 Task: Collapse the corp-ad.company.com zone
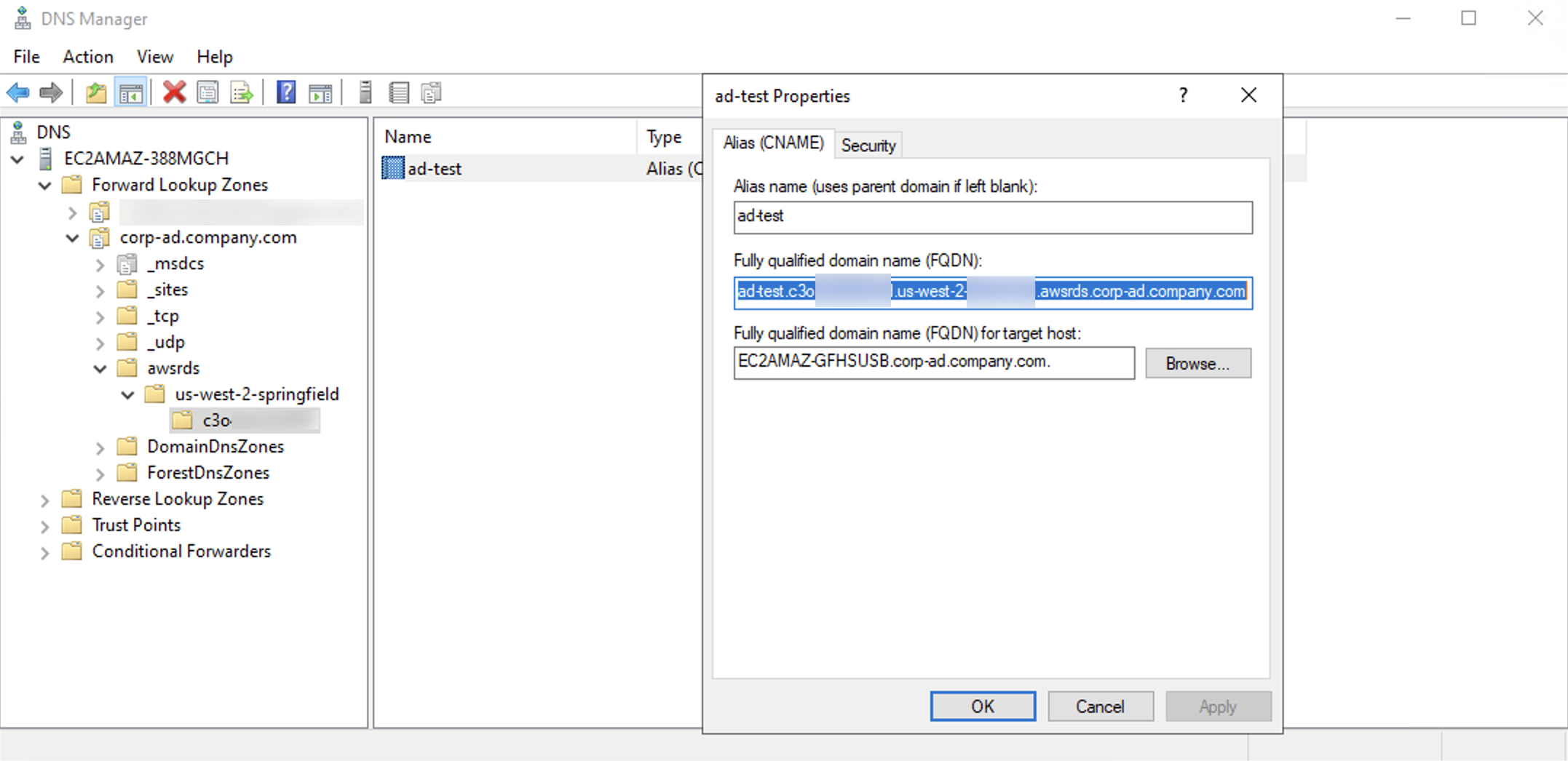(x=72, y=238)
